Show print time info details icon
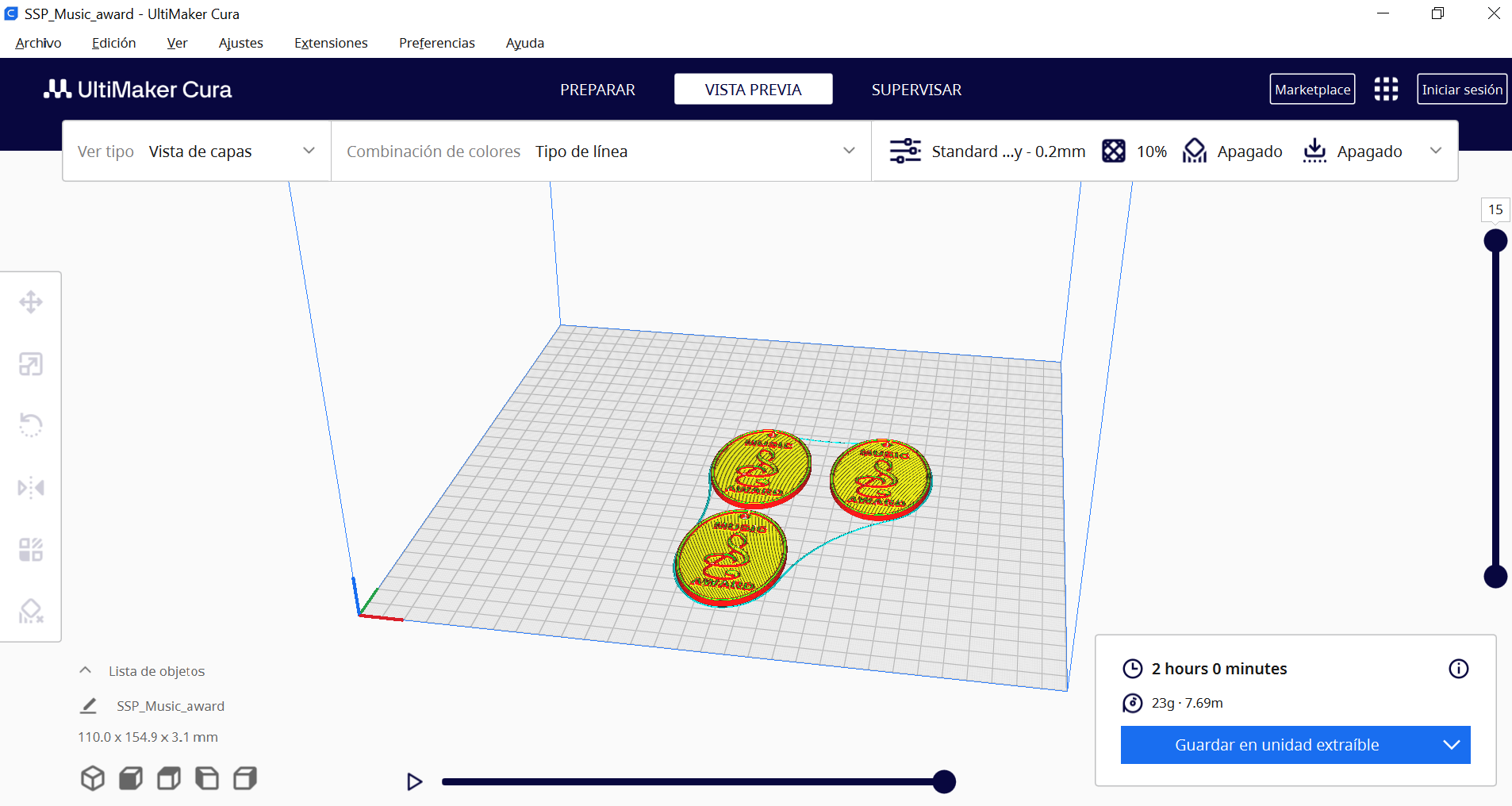Image resolution: width=1512 pixels, height=806 pixels. pyautogui.click(x=1458, y=669)
